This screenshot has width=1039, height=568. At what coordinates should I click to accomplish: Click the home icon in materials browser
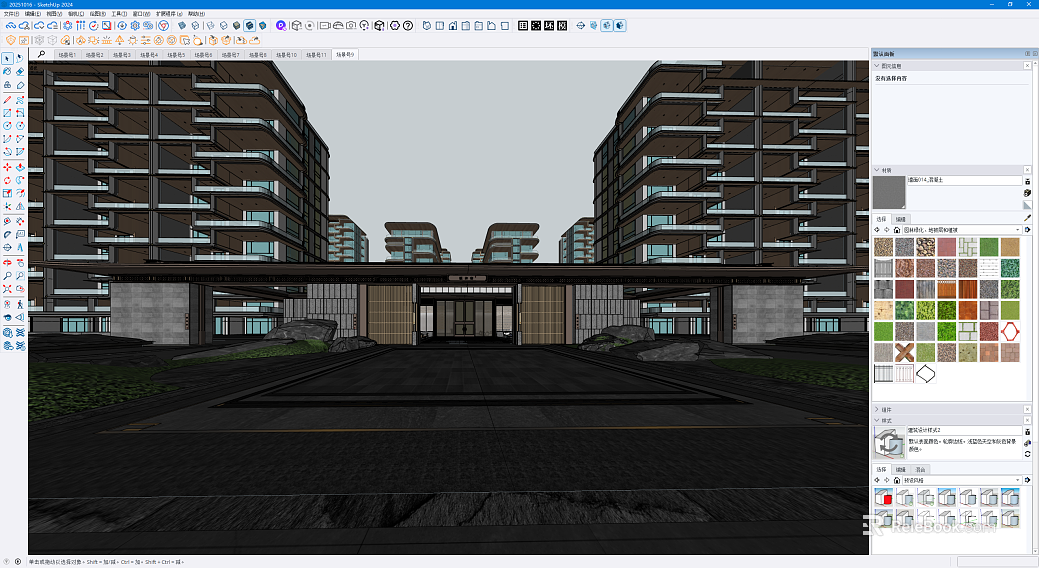(897, 230)
